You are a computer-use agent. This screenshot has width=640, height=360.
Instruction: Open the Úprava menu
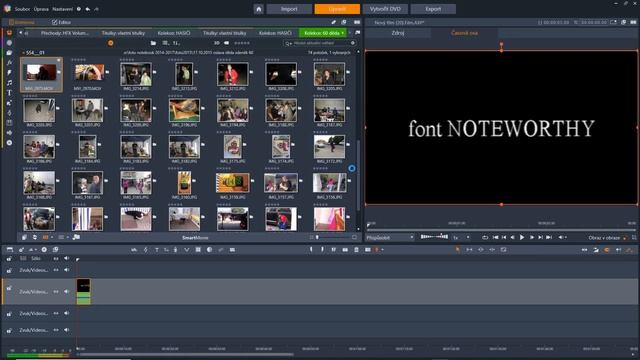(41, 9)
